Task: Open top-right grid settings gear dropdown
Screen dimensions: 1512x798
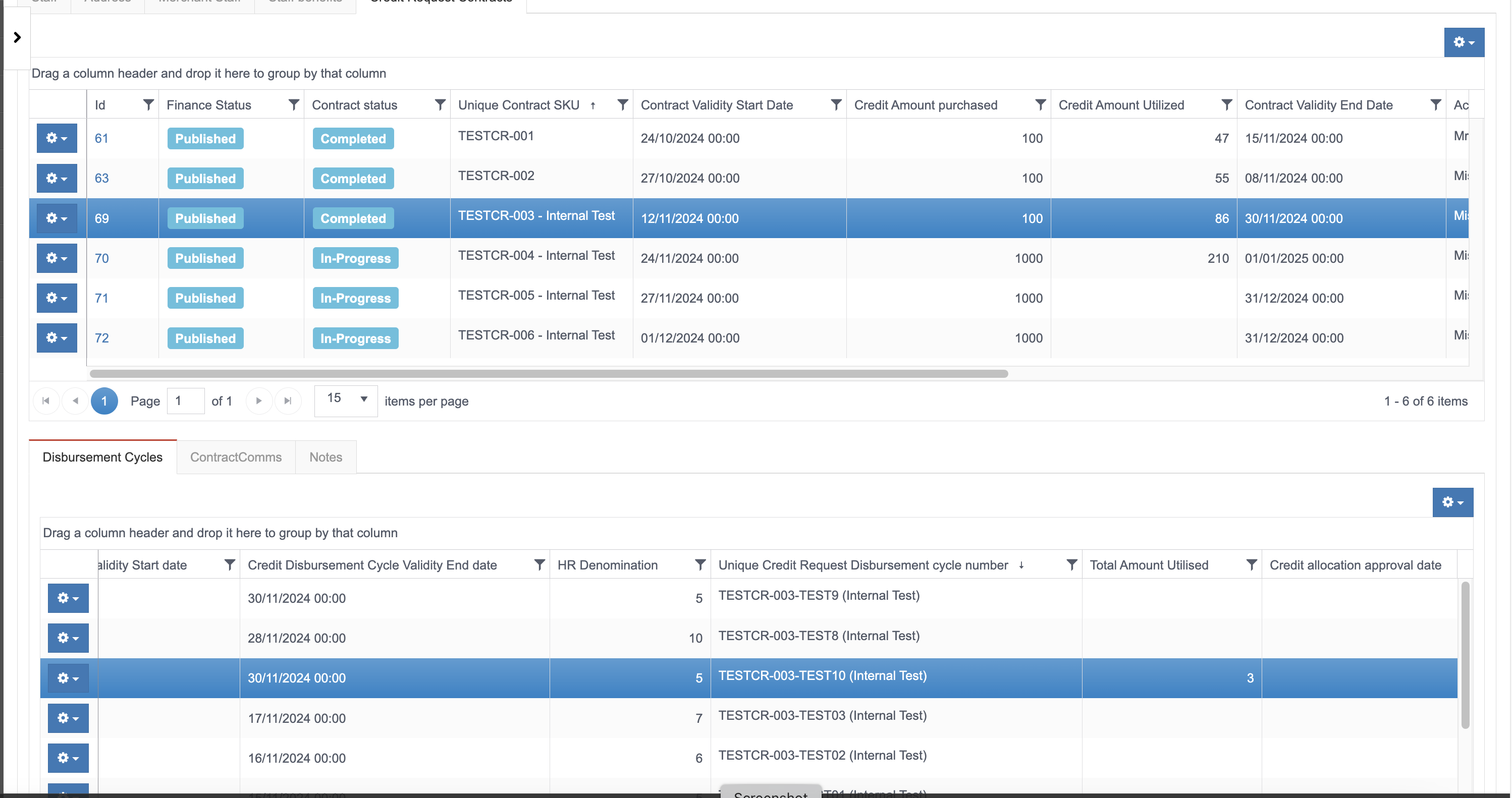Action: click(1464, 42)
